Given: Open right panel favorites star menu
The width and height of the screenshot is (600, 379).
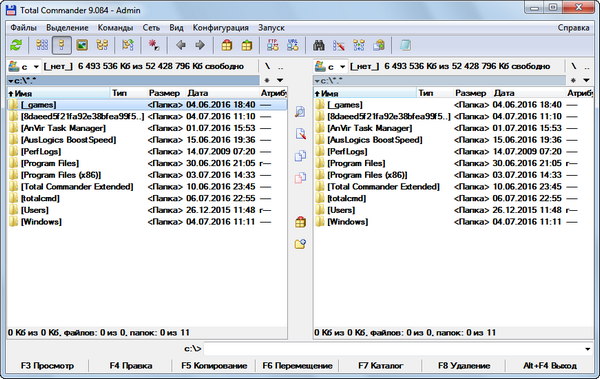Looking at the screenshot, I should point(573,80).
